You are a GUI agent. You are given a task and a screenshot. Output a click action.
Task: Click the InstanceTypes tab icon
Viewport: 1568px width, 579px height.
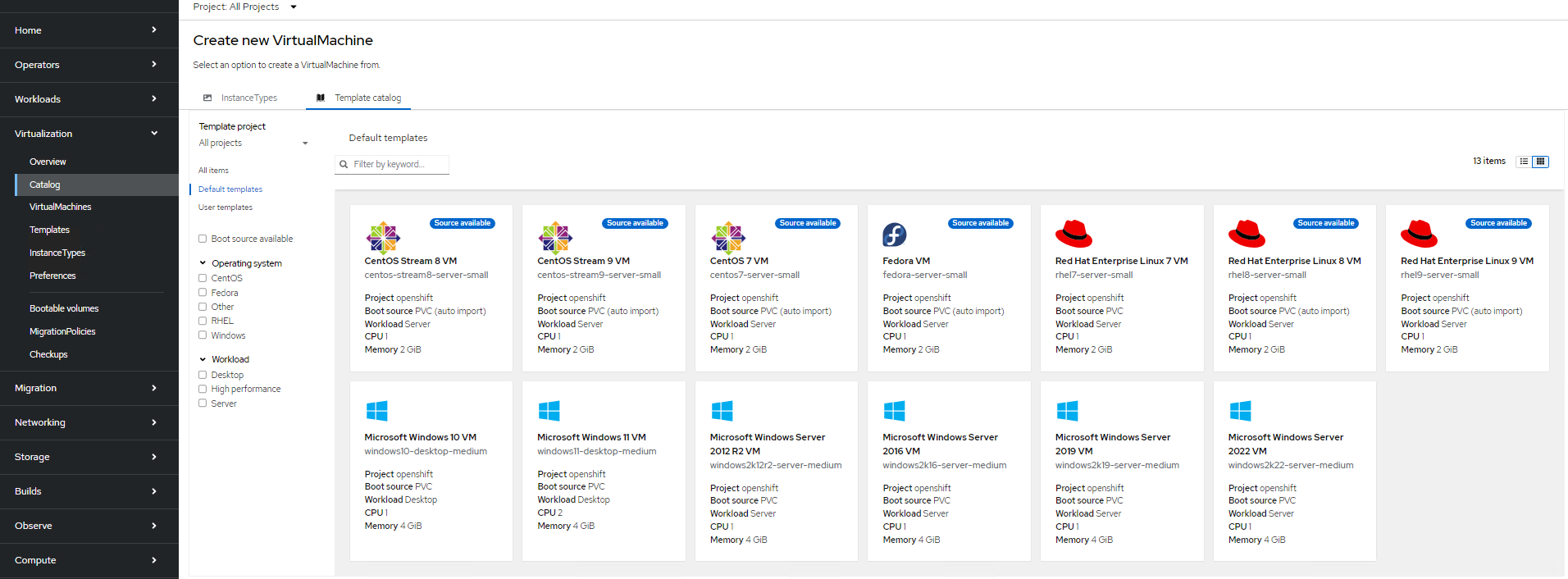207,98
